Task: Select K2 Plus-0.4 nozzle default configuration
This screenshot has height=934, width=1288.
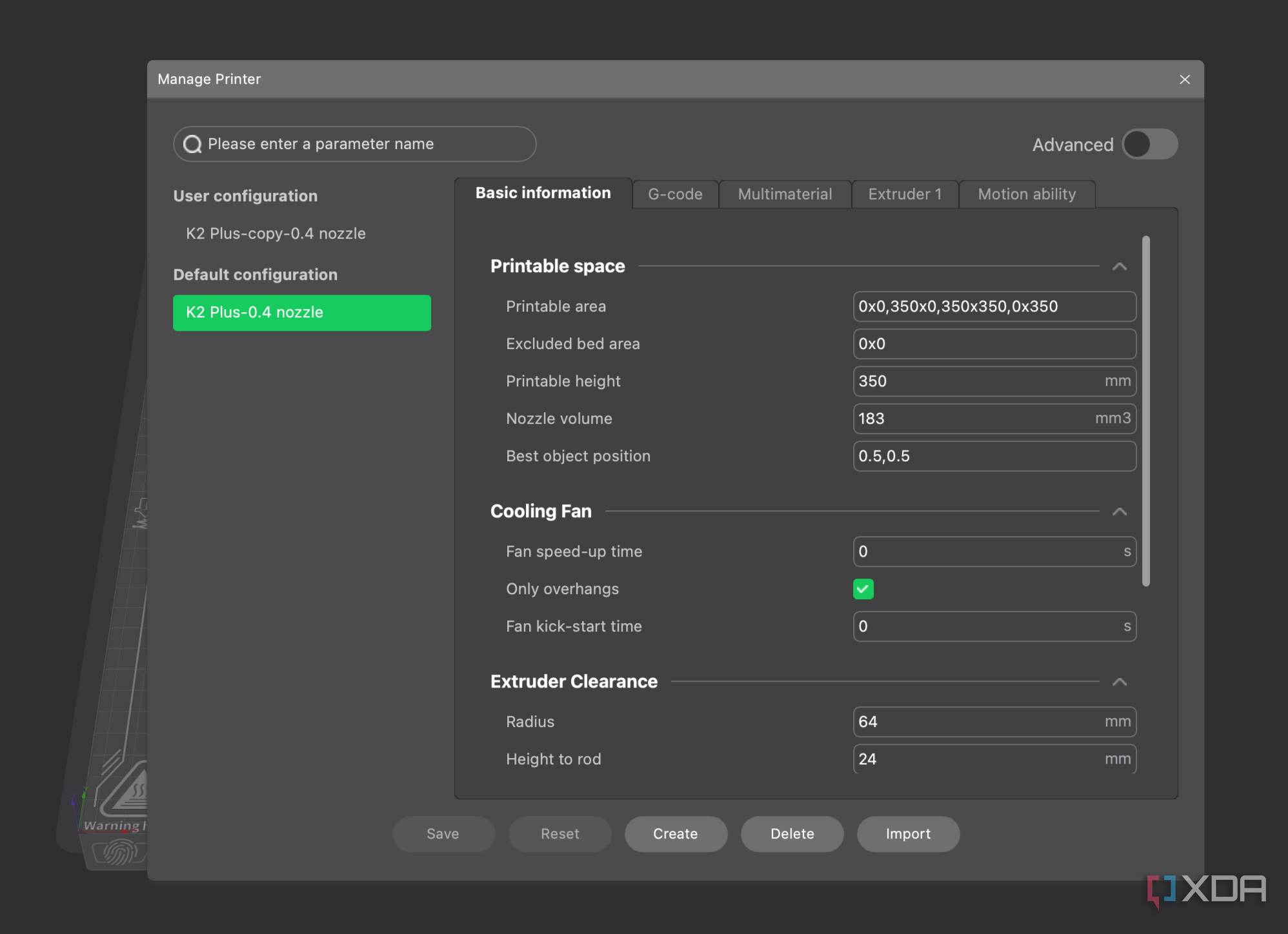Action: pos(302,313)
